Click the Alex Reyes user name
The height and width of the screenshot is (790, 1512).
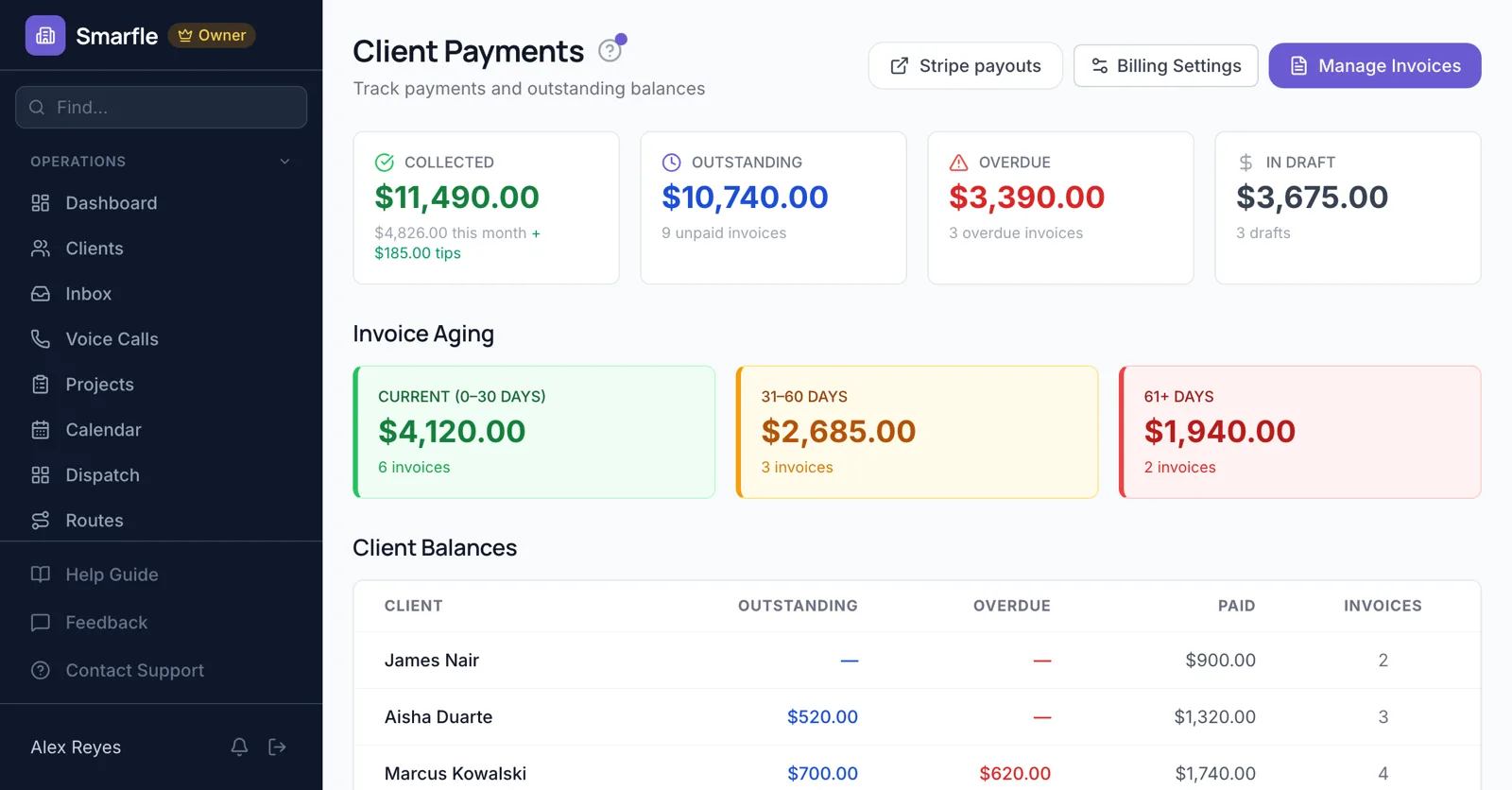[76, 747]
